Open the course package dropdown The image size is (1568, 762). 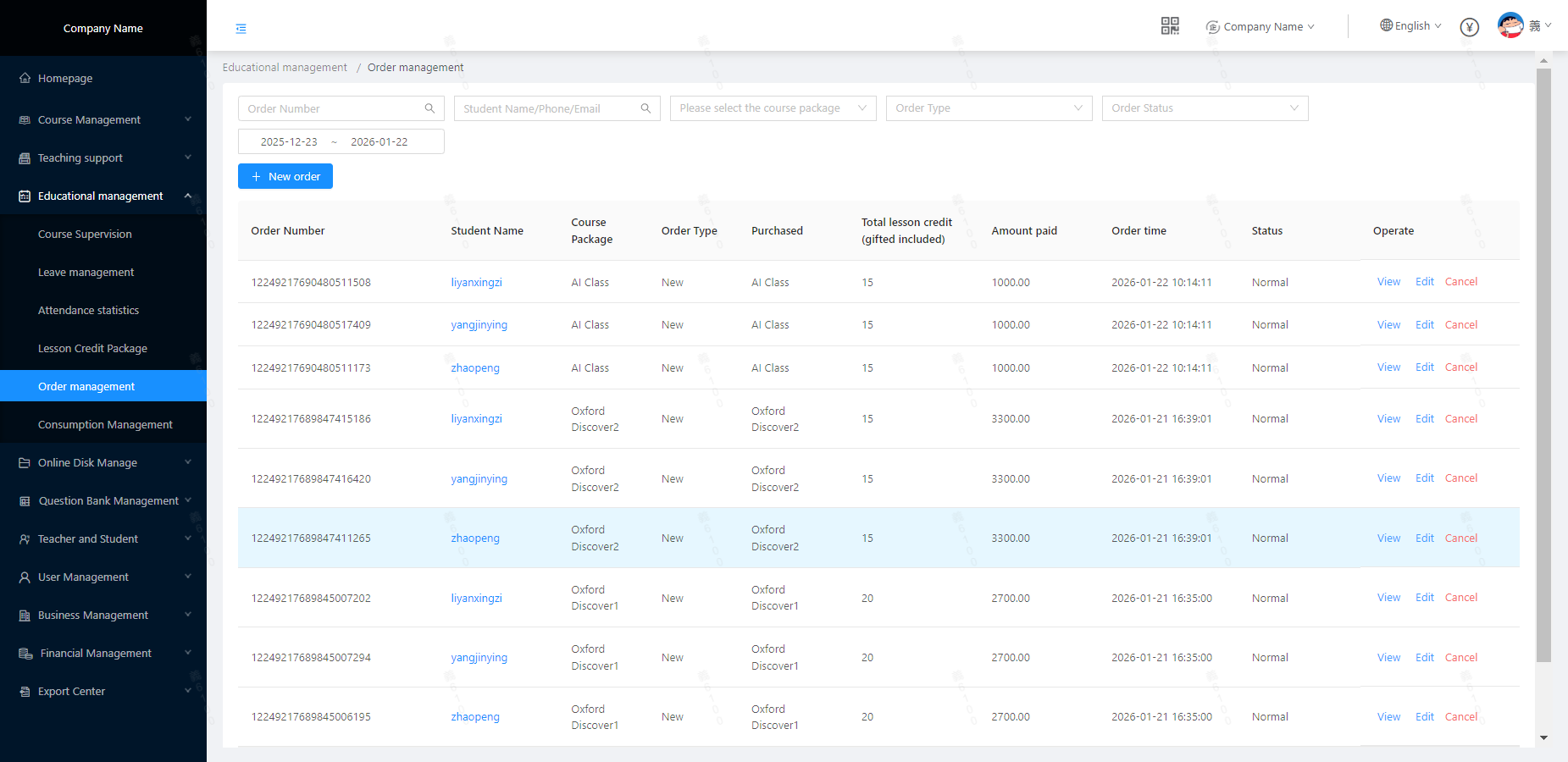tap(773, 108)
